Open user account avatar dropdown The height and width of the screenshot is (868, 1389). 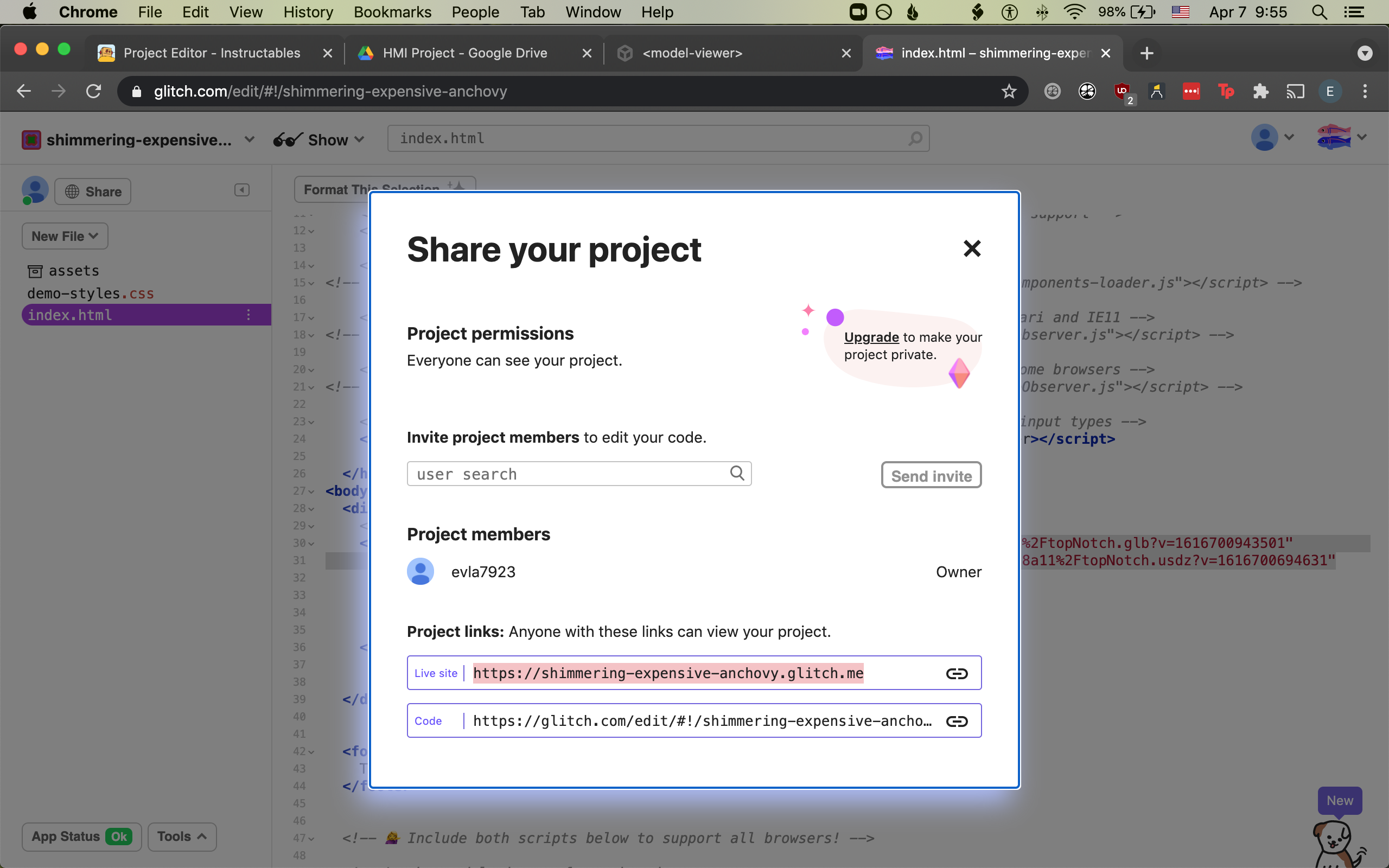click(1272, 137)
